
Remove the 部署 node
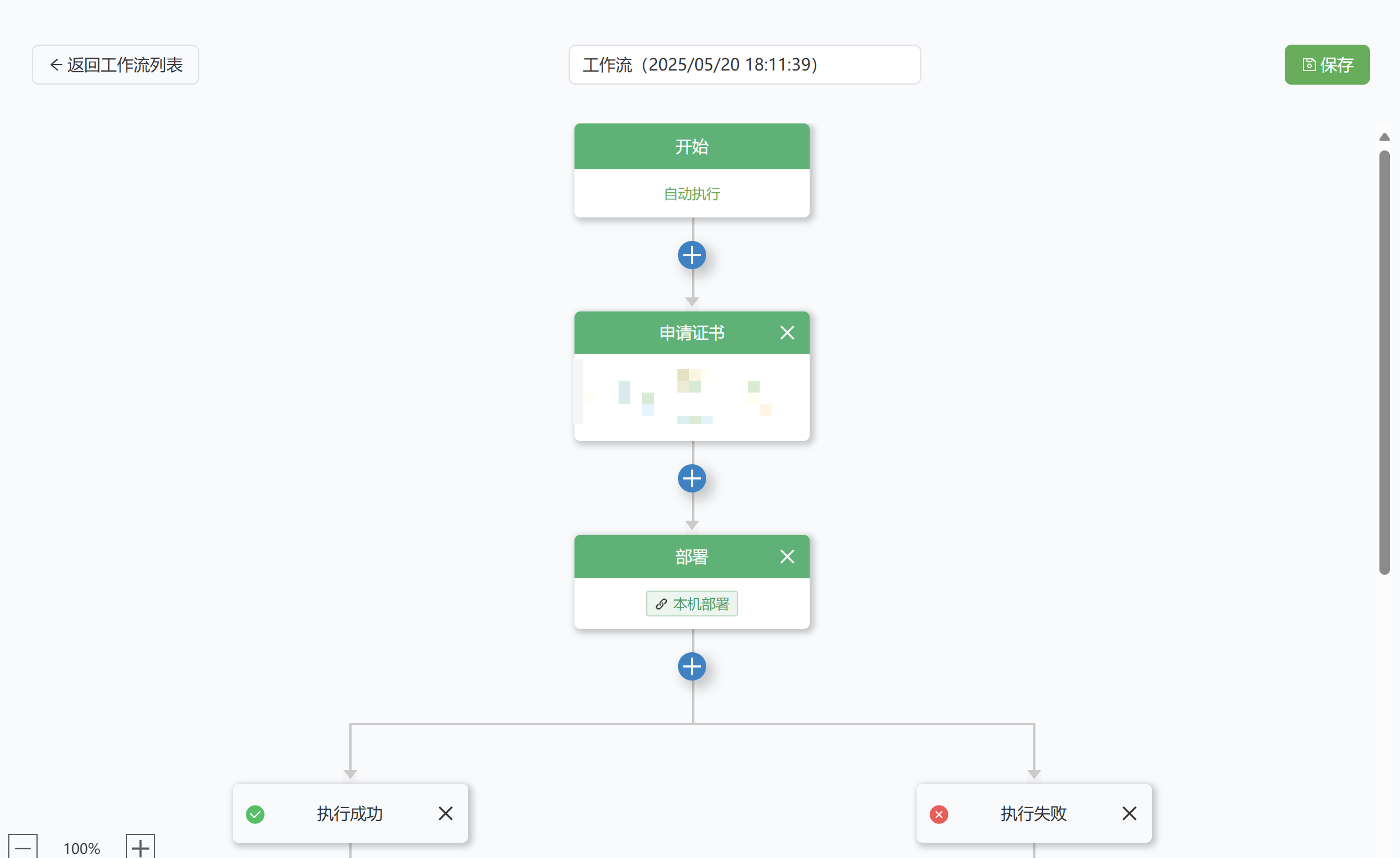[x=787, y=557]
